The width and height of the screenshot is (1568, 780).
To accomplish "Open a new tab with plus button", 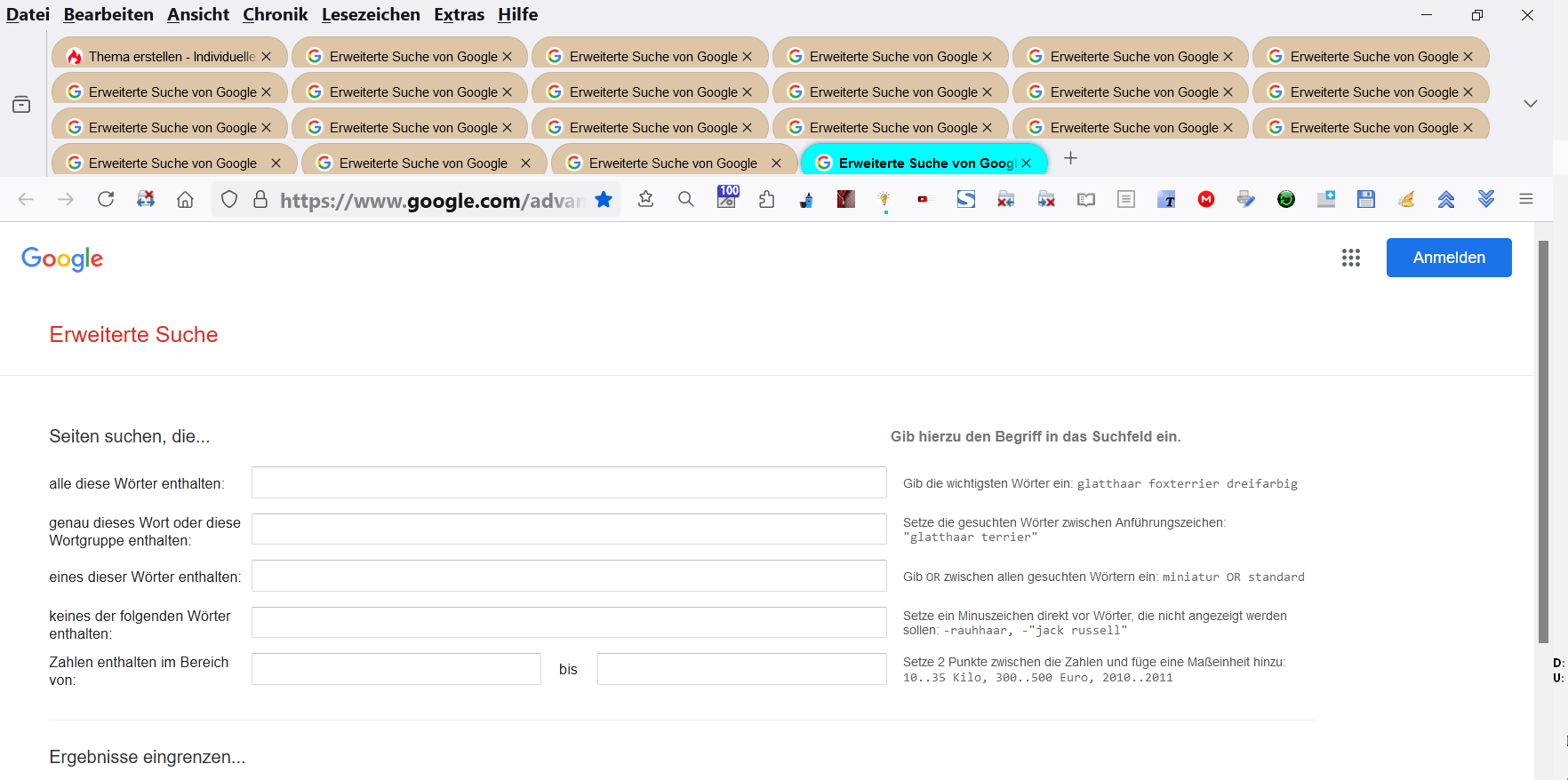I will point(1070,158).
